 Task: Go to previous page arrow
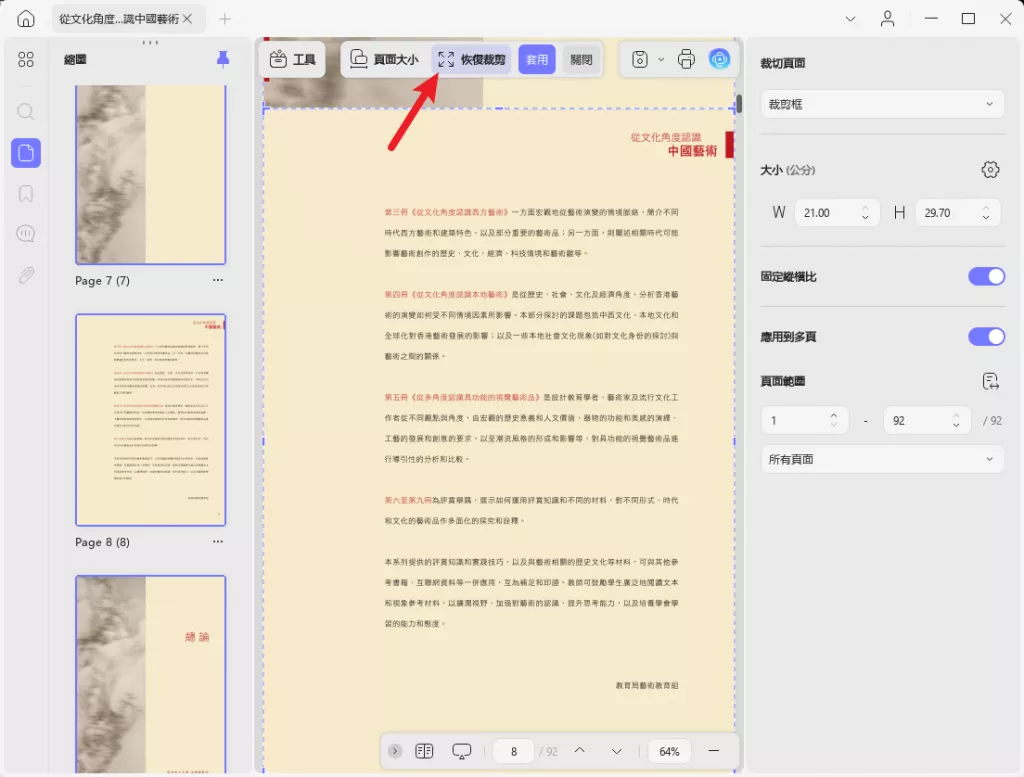pyautogui.click(x=579, y=751)
